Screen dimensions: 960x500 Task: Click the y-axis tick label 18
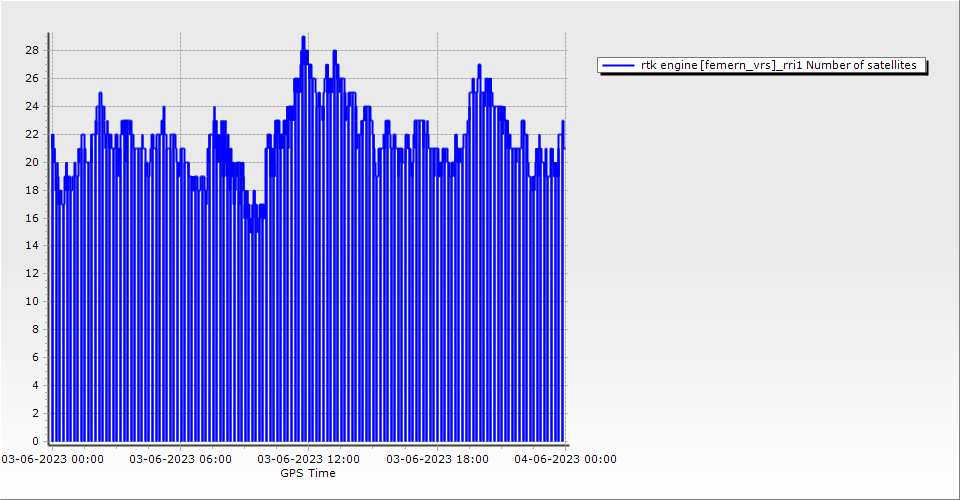pyautogui.click(x=33, y=190)
